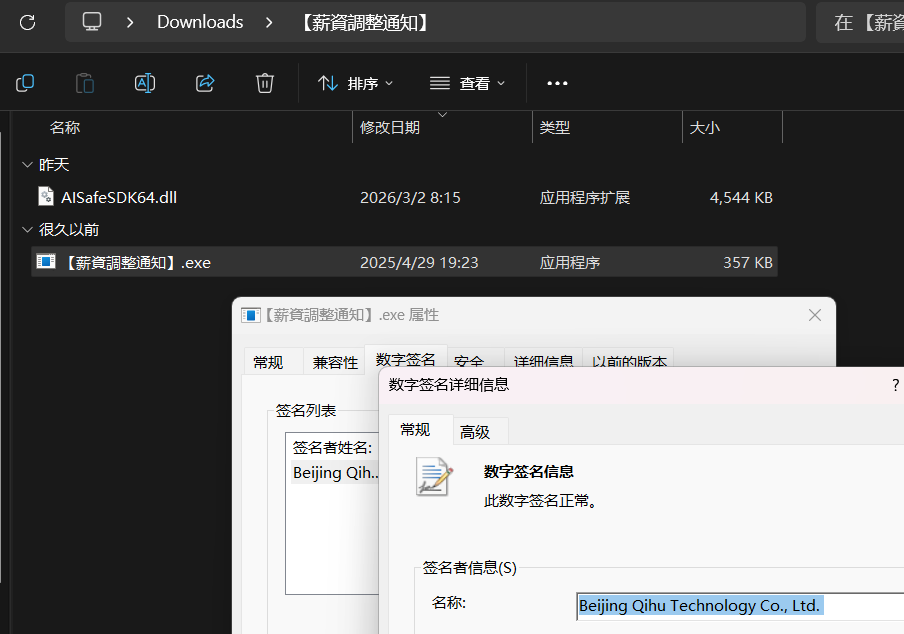This screenshot has width=904, height=634.
Task: Switch to the 兼容性 tab
Action: [x=335, y=362]
